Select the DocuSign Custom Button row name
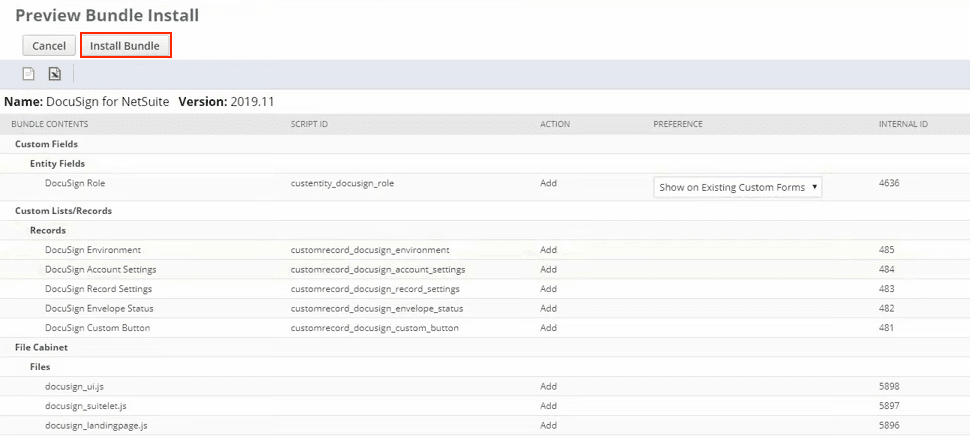 tap(98, 328)
